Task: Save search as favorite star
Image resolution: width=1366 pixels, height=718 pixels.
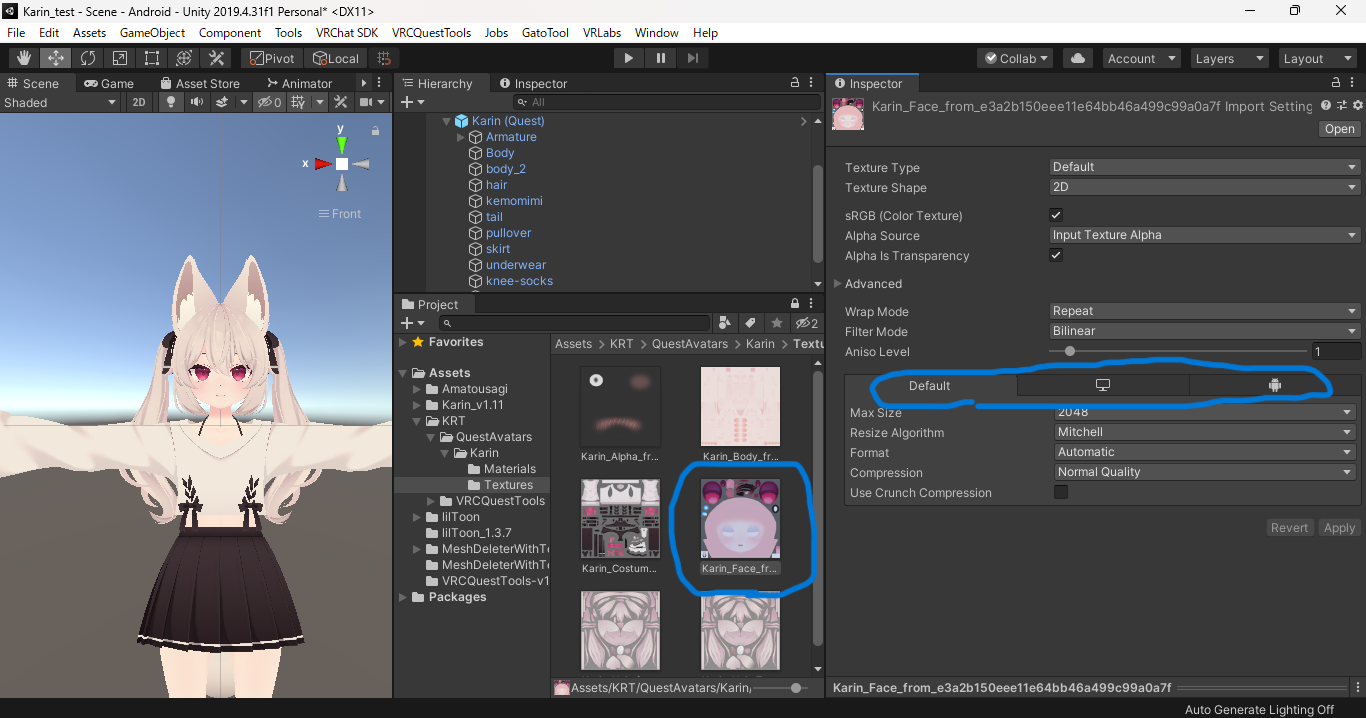Action: 777,323
